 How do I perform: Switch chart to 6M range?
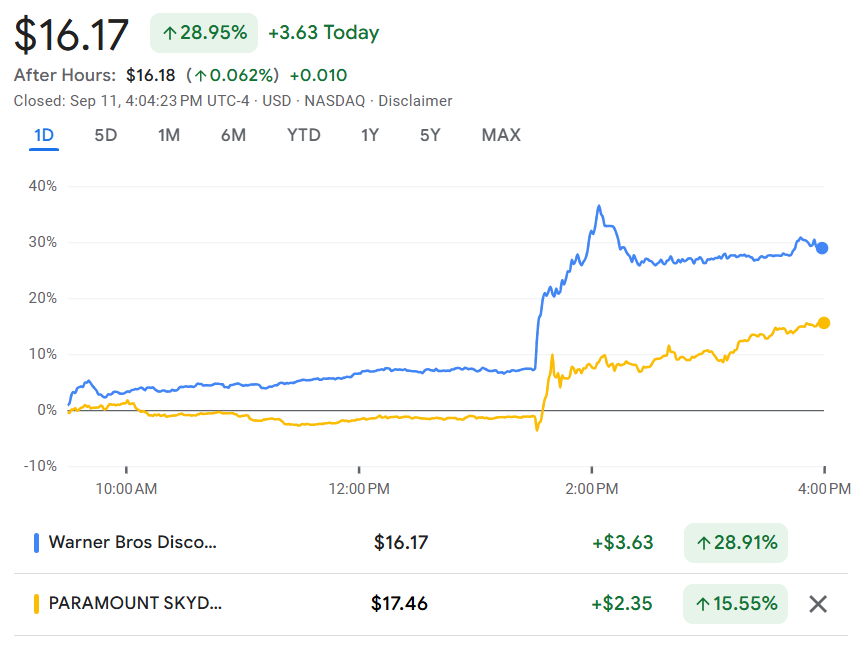click(233, 135)
